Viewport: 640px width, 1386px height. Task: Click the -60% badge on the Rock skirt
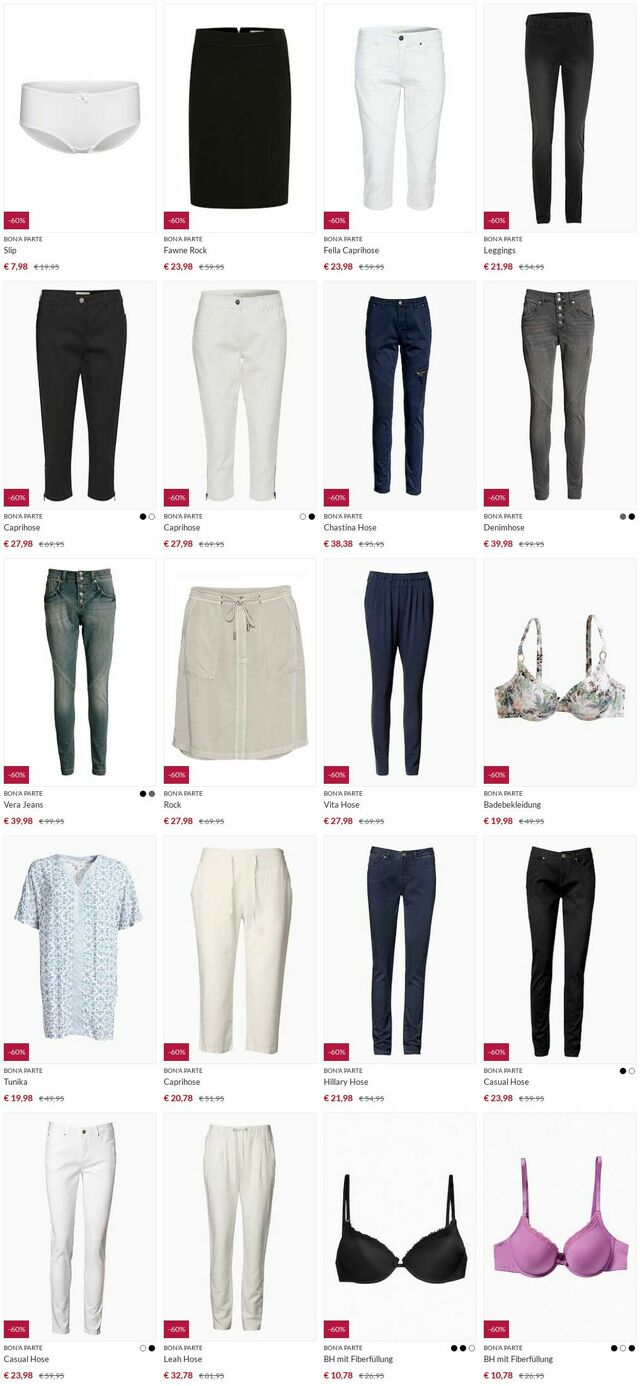[177, 775]
